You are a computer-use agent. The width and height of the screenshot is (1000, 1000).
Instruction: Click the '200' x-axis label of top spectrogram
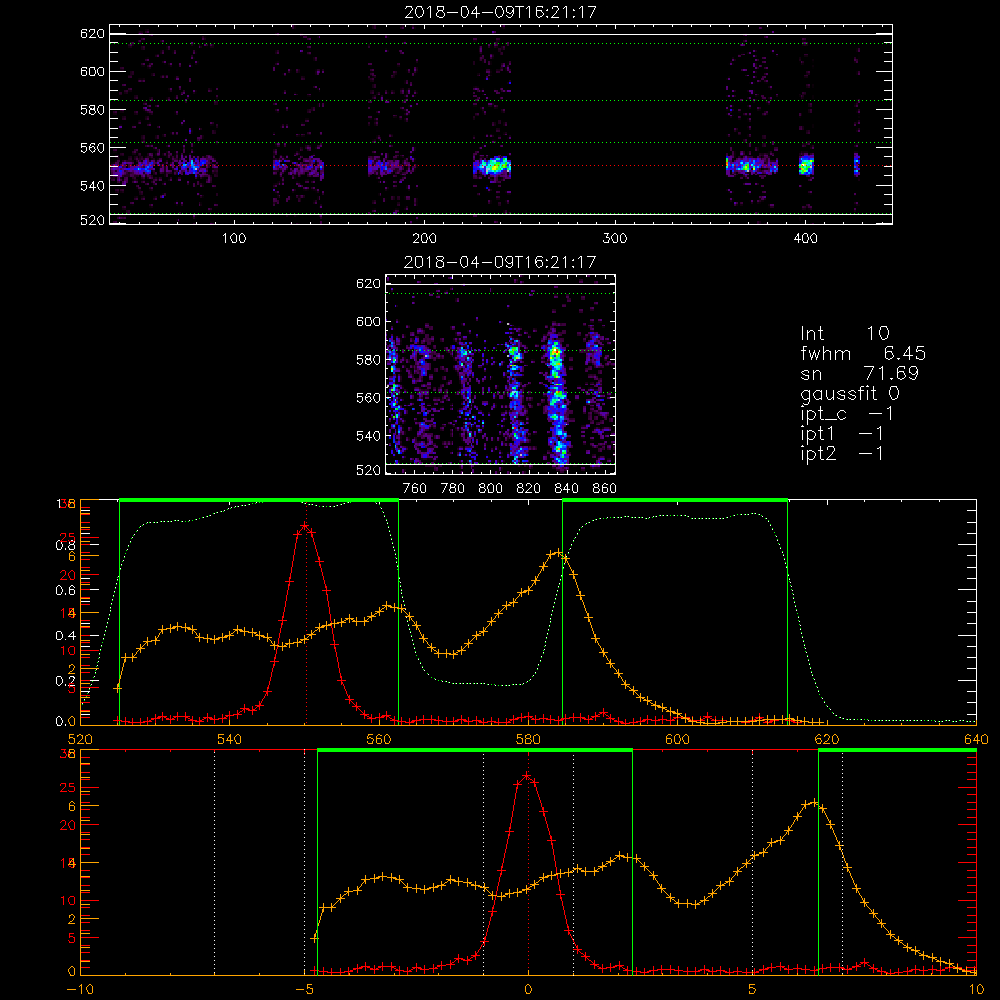(424, 239)
